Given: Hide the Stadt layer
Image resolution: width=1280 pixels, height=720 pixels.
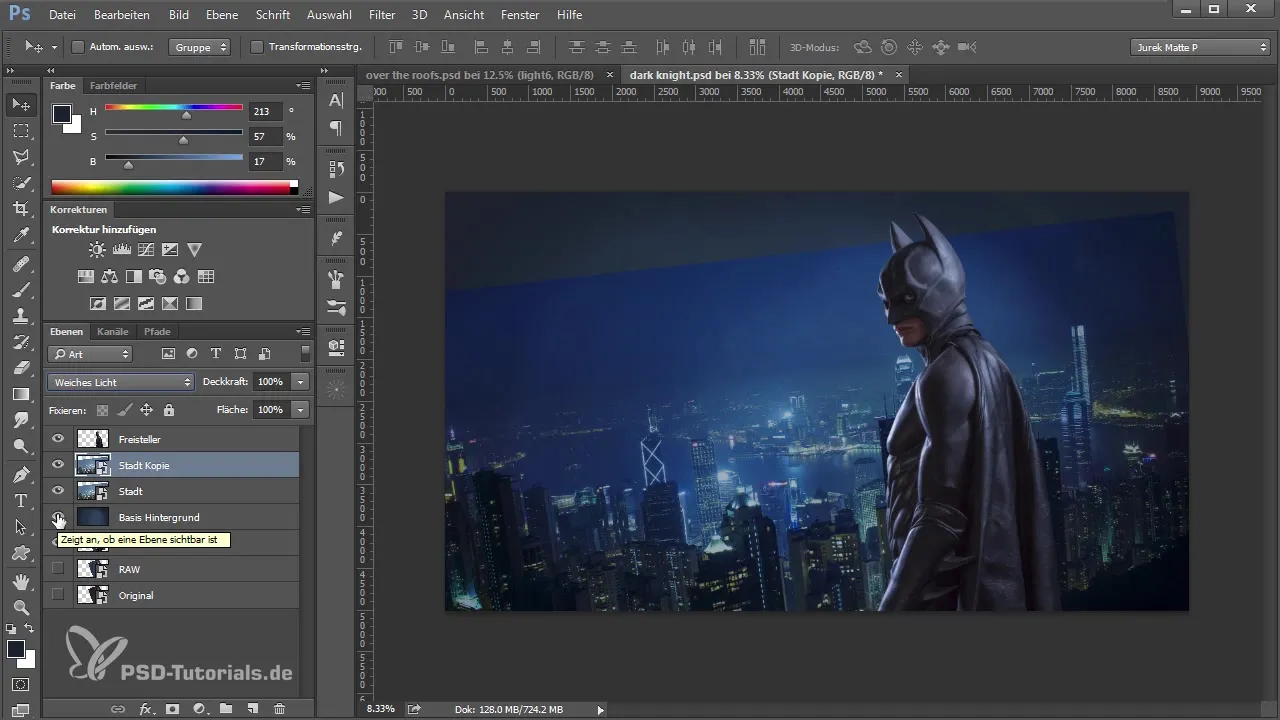Looking at the screenshot, I should tap(58, 491).
